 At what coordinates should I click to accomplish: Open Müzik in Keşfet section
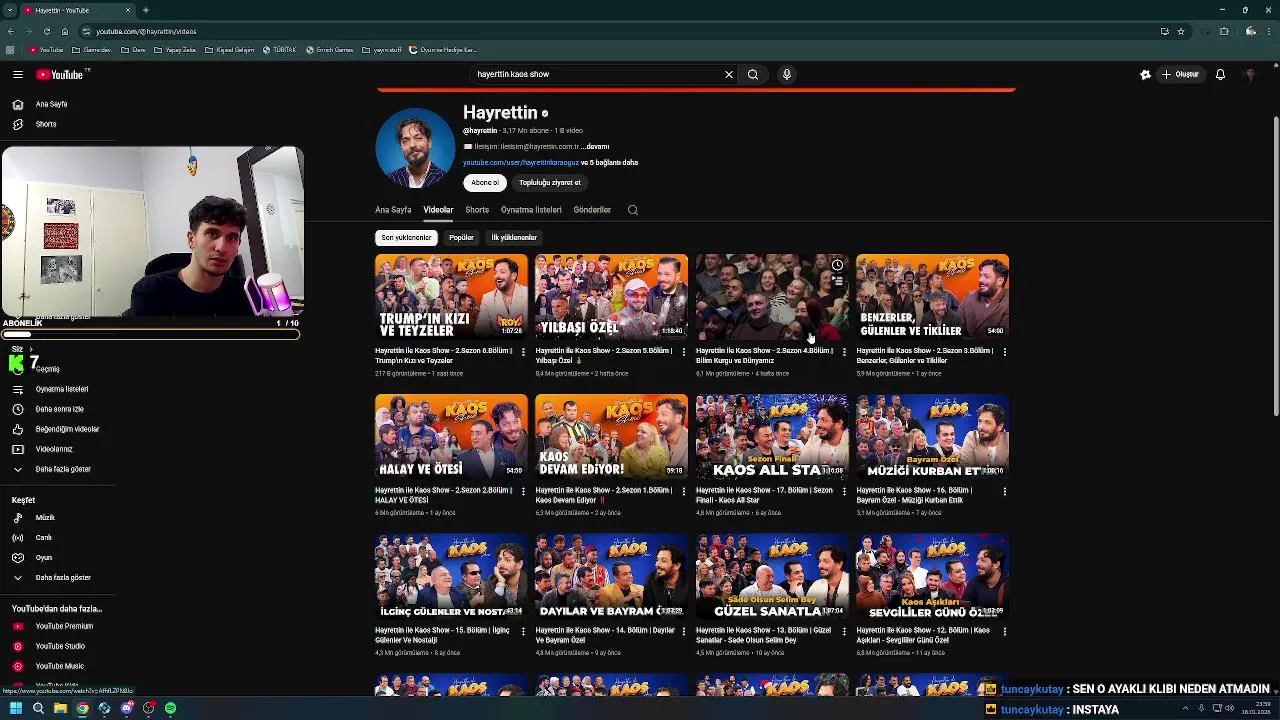click(x=45, y=518)
